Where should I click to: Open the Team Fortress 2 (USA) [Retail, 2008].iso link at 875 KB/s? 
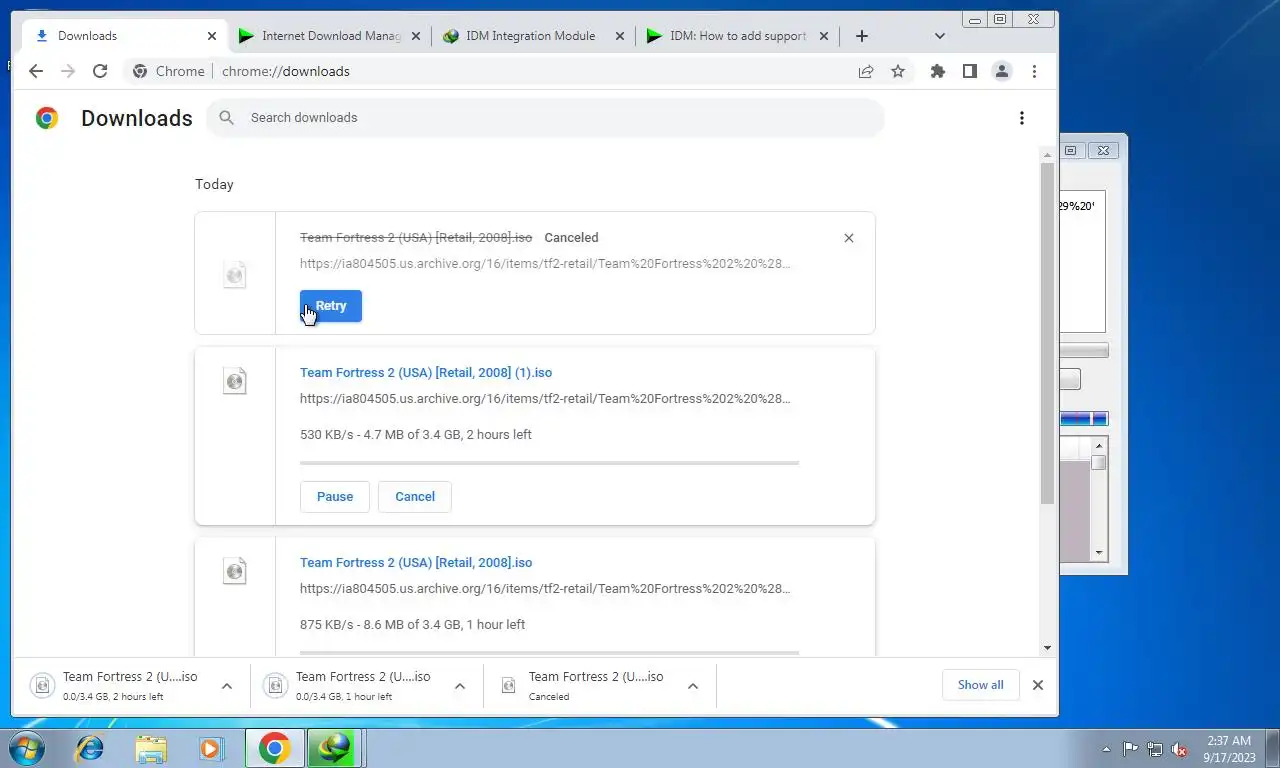click(x=416, y=562)
